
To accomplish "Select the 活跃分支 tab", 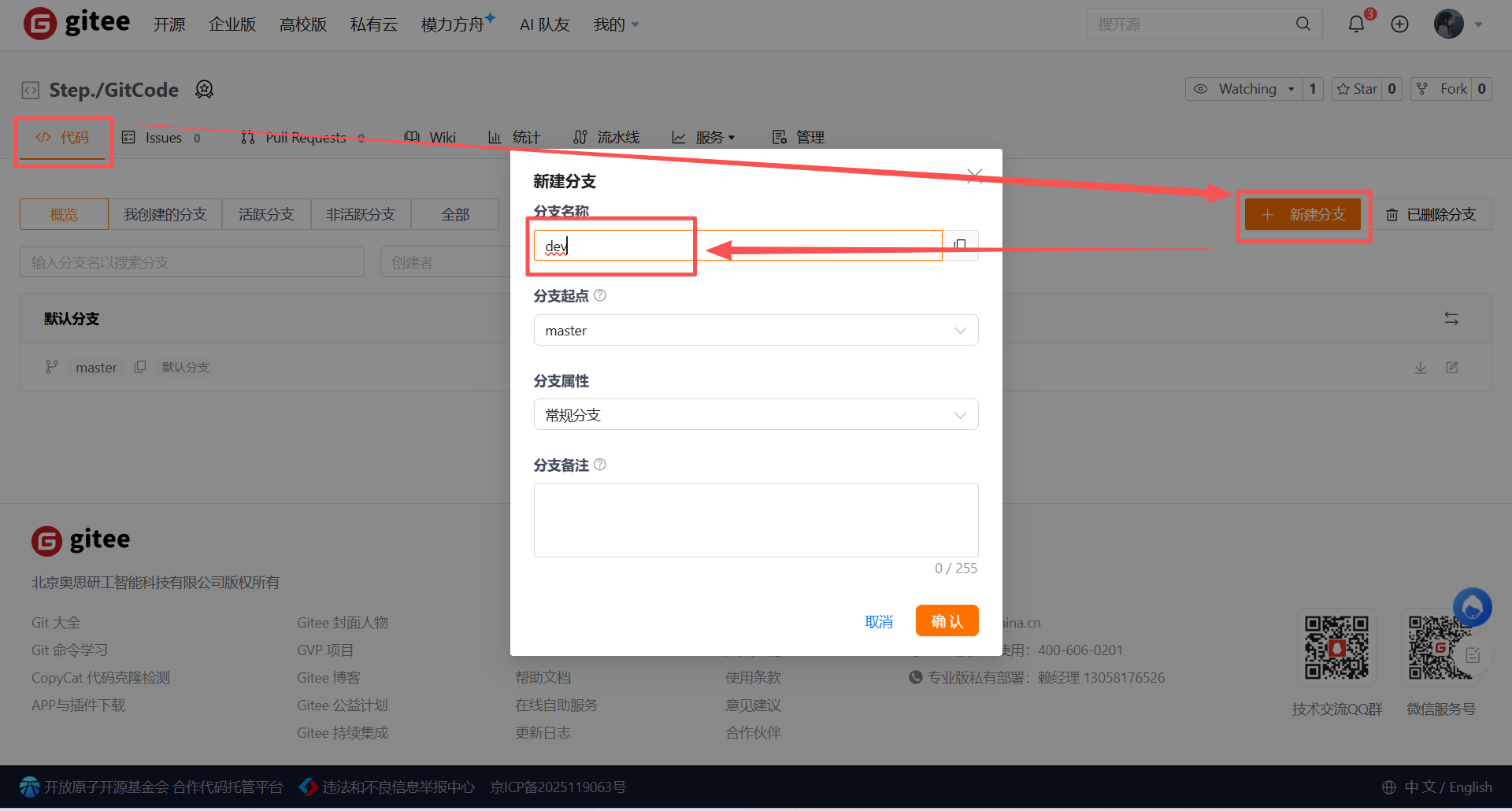I will click(266, 214).
